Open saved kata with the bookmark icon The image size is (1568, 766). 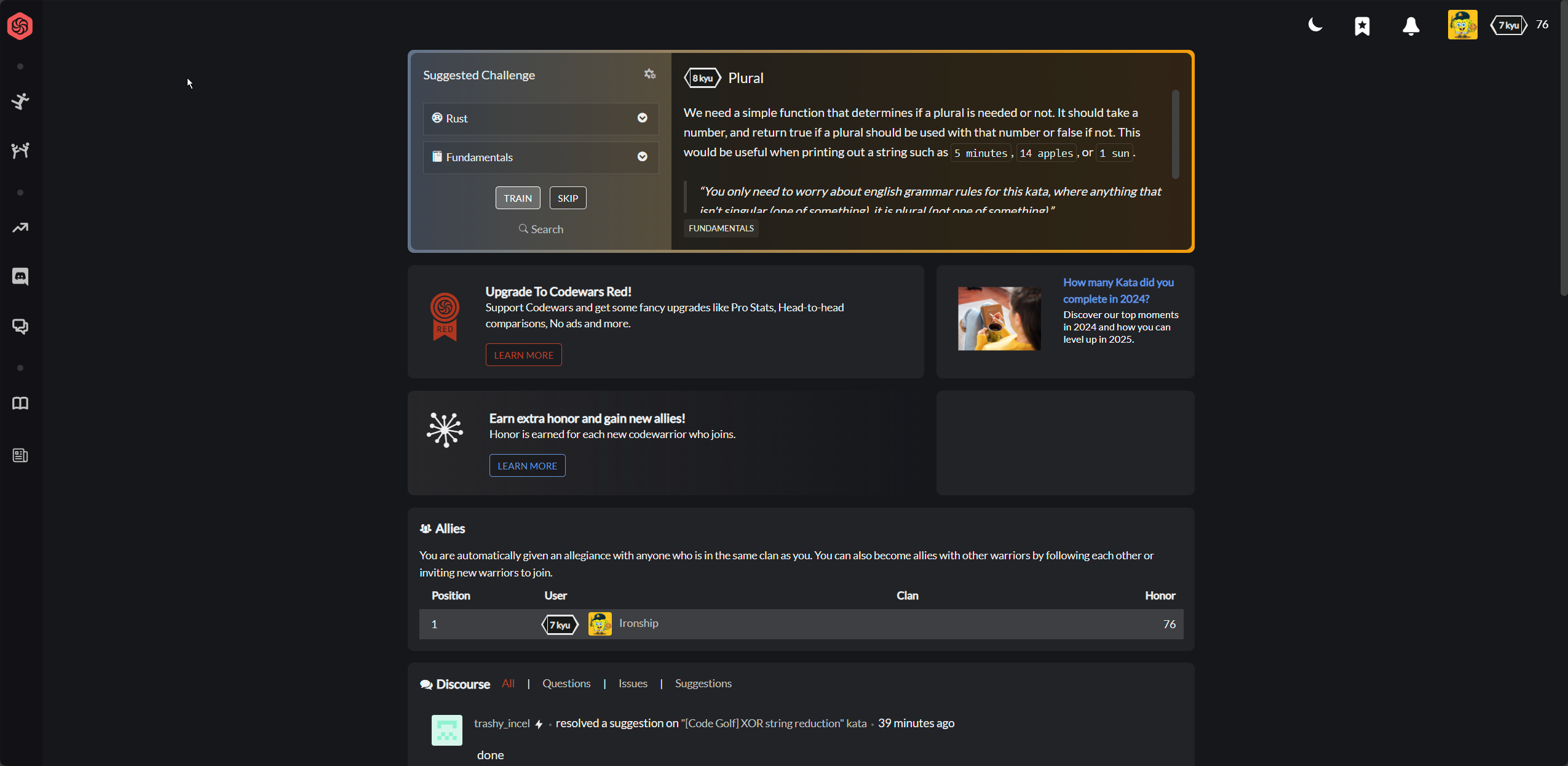[x=1362, y=26]
